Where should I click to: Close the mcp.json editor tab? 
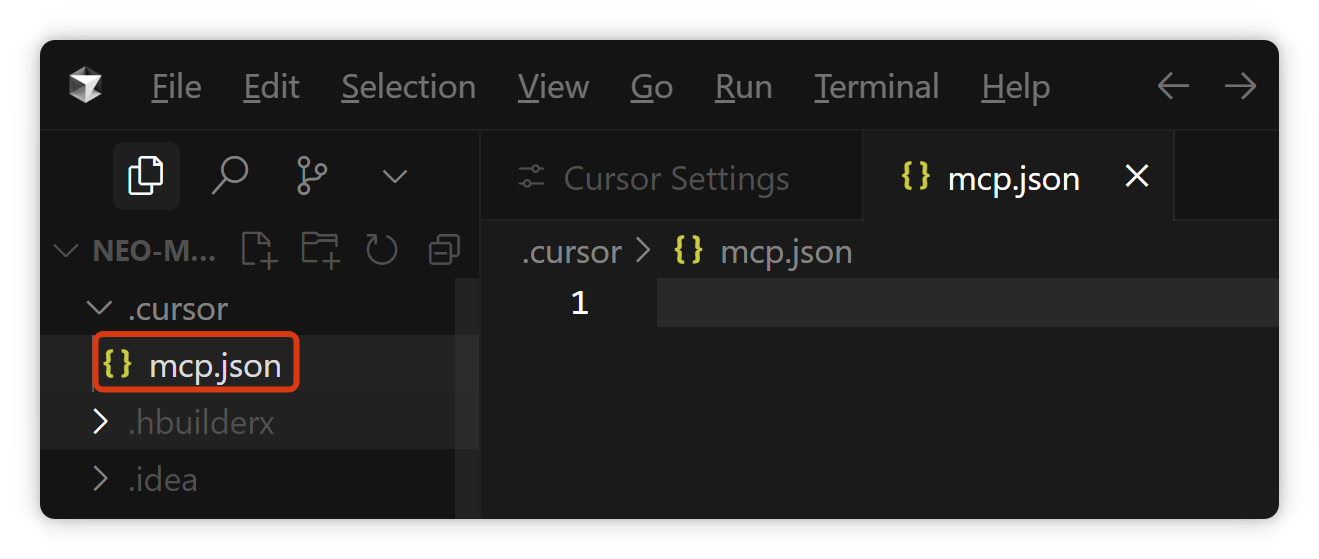[x=1136, y=177]
